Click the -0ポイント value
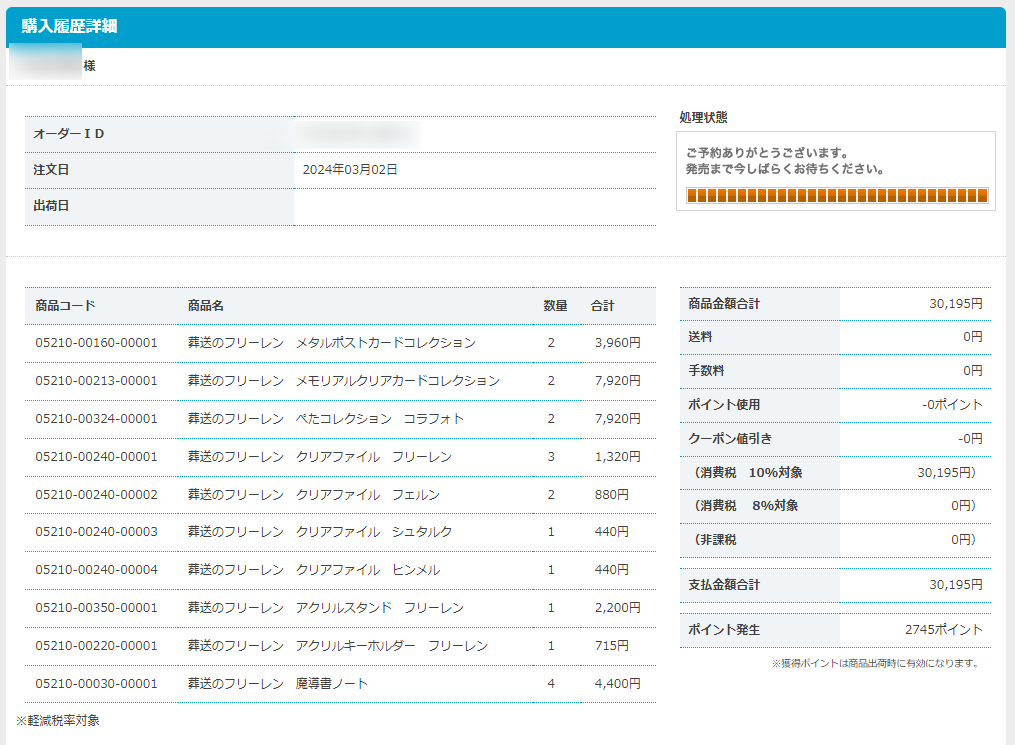The width and height of the screenshot is (1015, 745). tap(952, 405)
